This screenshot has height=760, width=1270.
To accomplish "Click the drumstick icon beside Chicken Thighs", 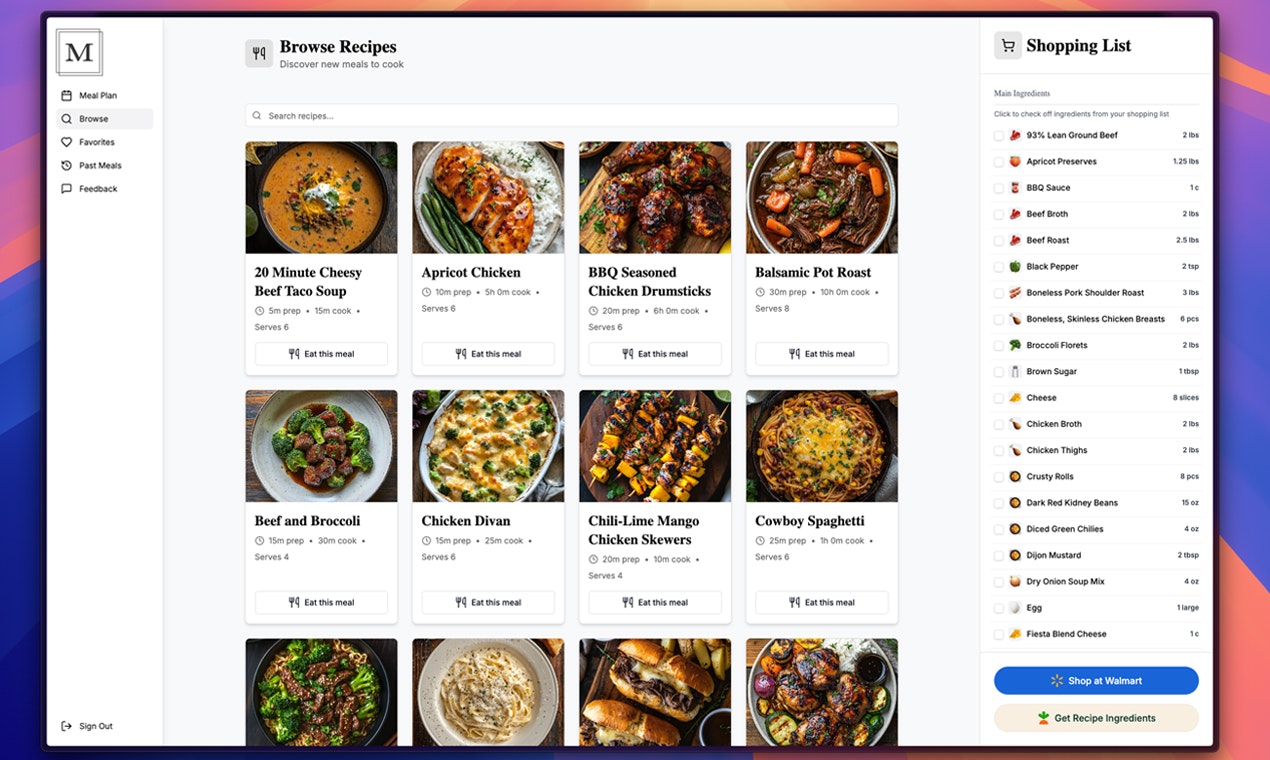I will coord(1015,450).
